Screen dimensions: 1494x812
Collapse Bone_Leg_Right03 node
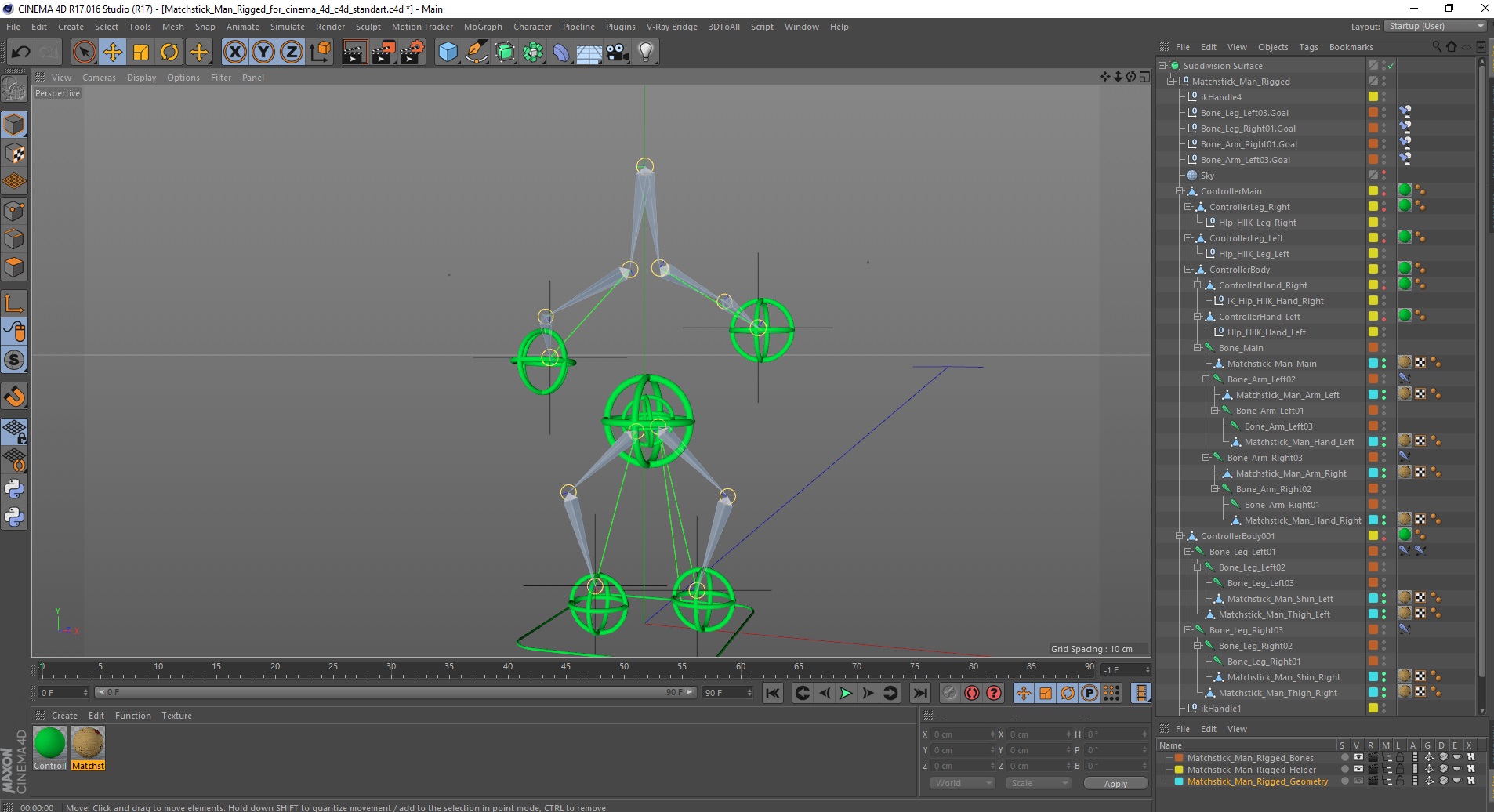1188,630
